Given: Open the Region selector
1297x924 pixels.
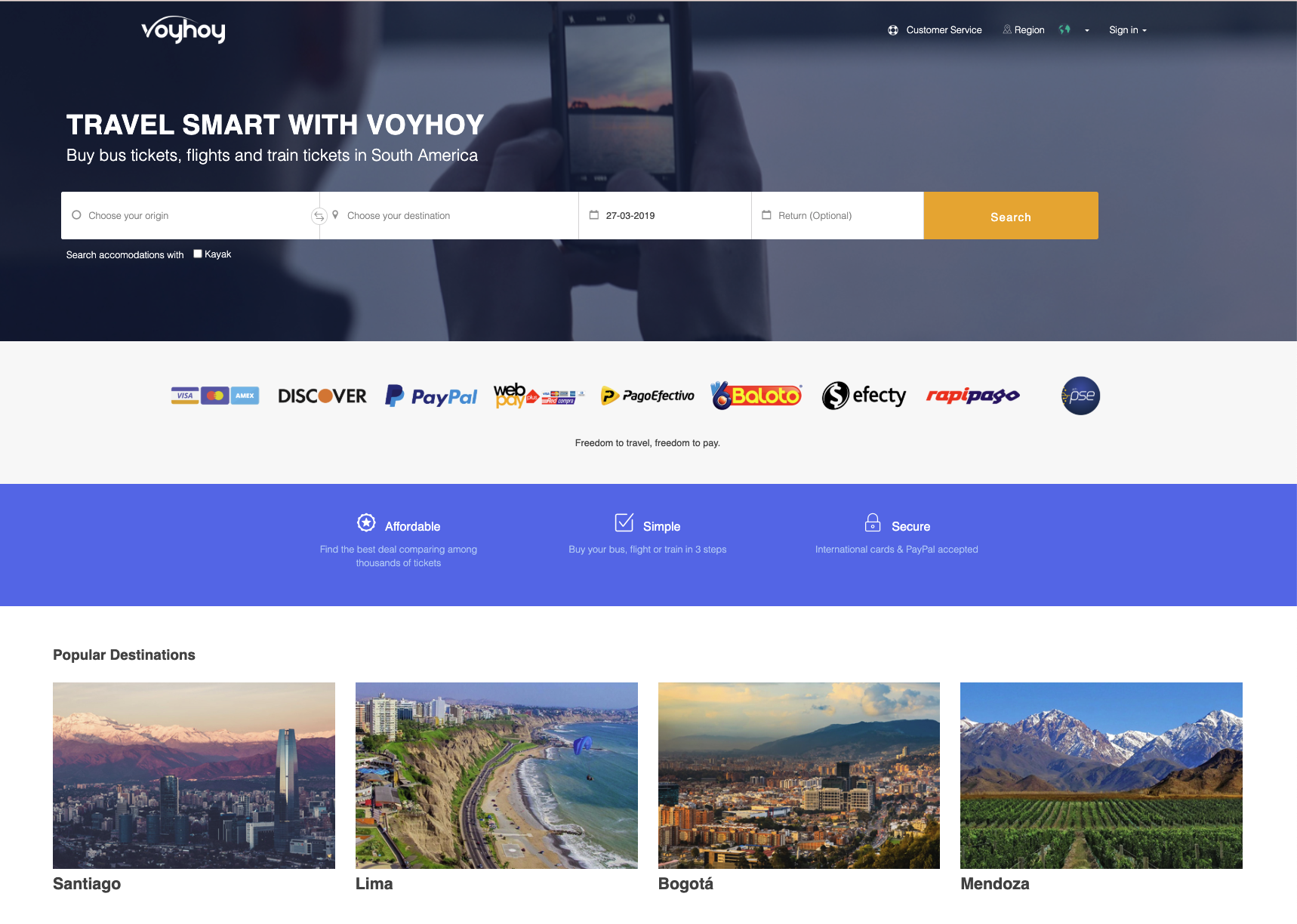Looking at the screenshot, I should point(1024,30).
